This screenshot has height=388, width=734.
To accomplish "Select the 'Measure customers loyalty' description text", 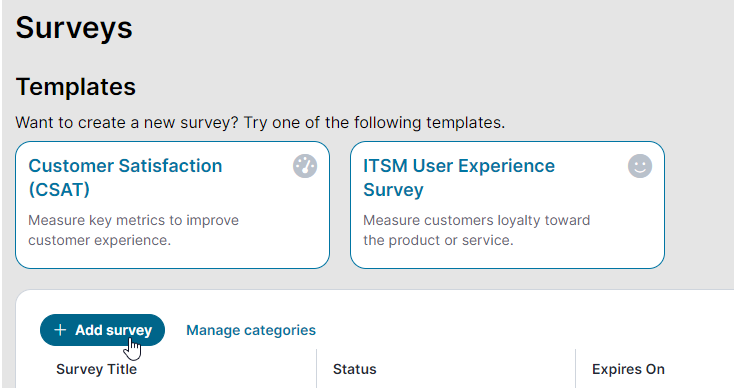I will coord(477,230).
